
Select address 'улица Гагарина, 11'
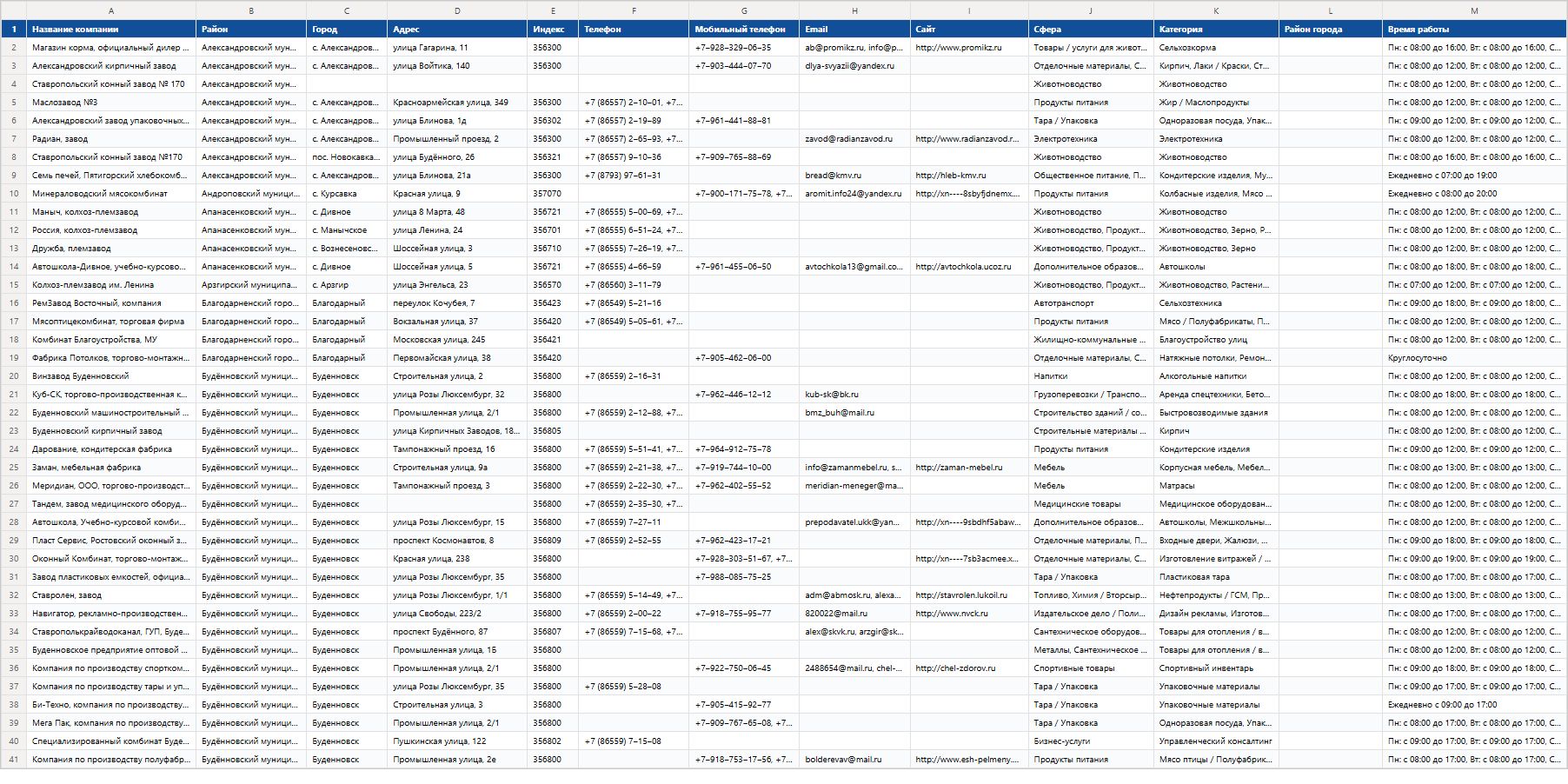[x=457, y=48]
